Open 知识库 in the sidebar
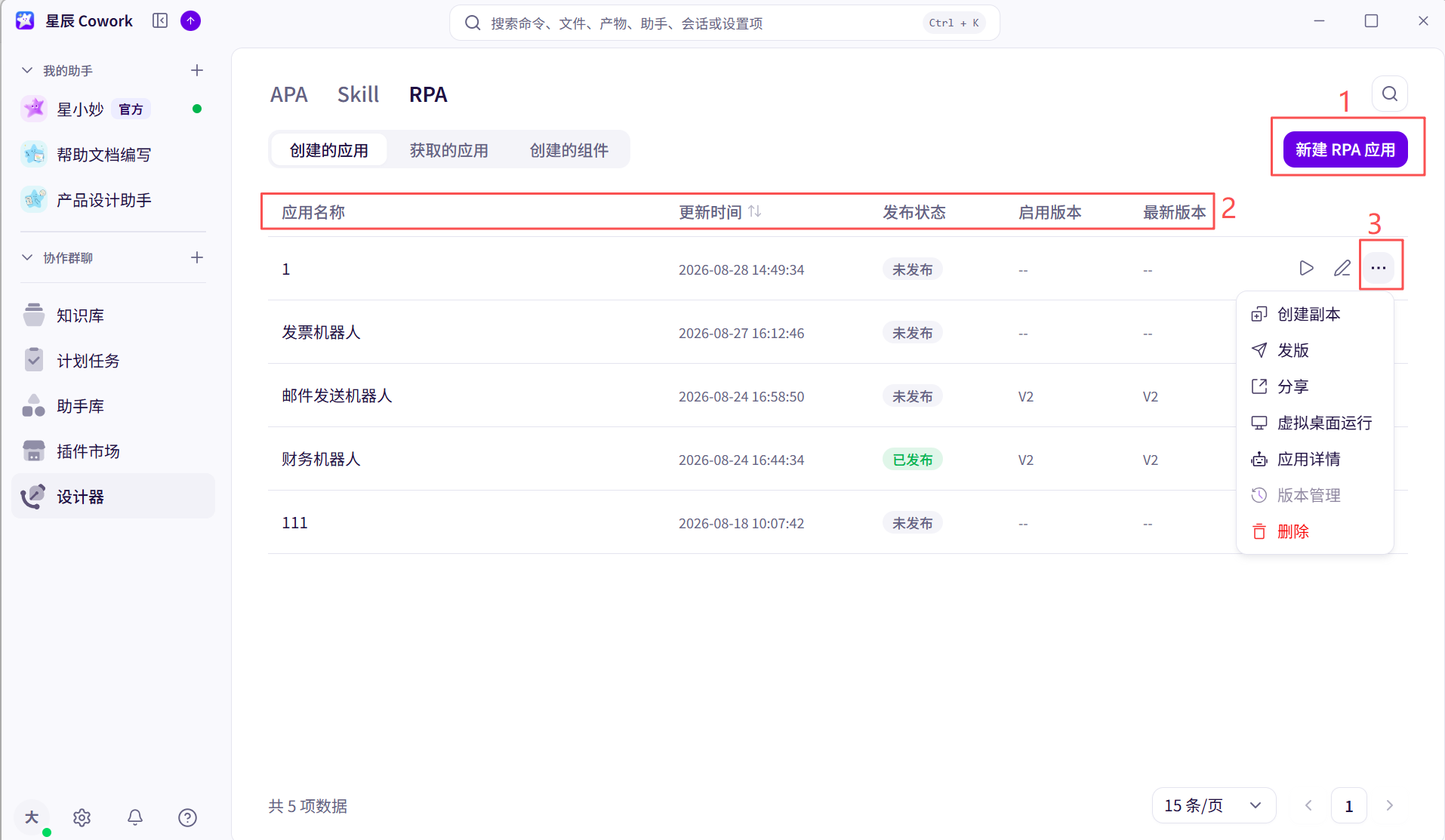Image resolution: width=1445 pixels, height=840 pixels. tap(113, 315)
